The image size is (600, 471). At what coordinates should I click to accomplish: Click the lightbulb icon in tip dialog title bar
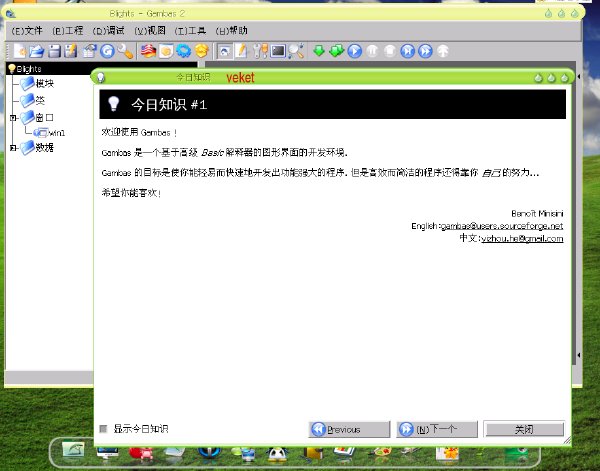pyautogui.click(x=101, y=77)
